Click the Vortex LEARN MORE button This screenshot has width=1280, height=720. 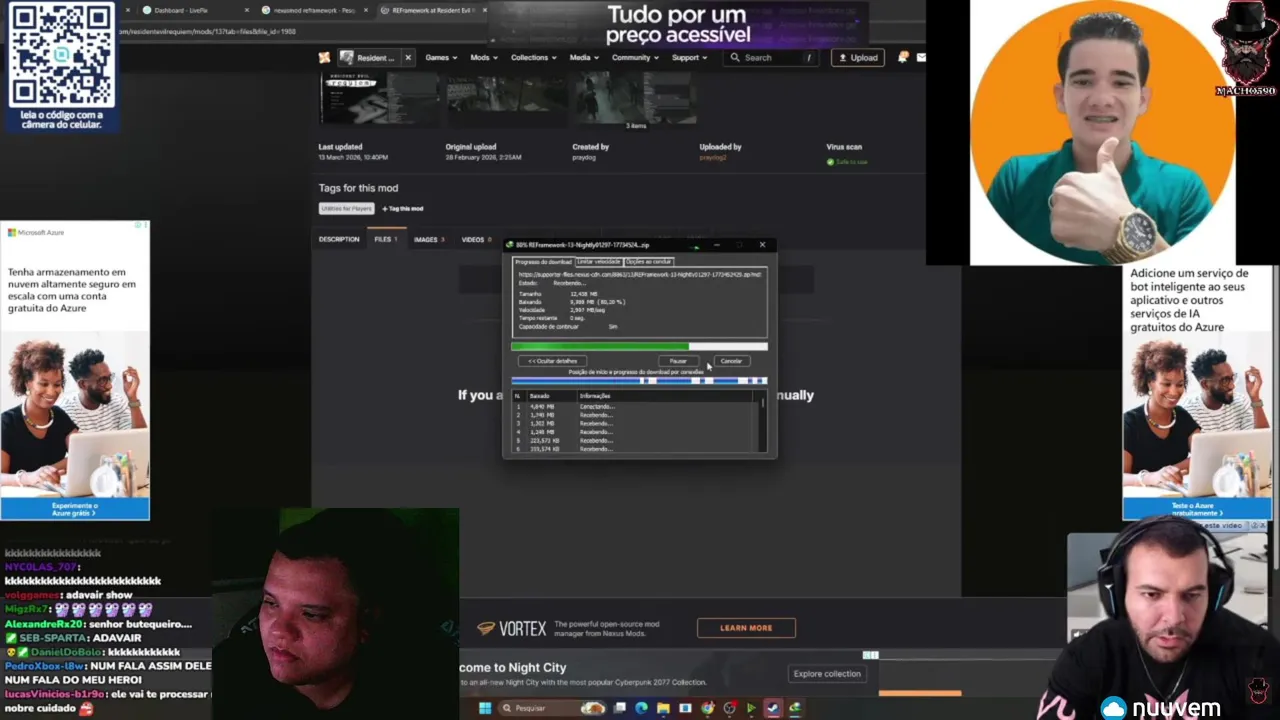(x=746, y=628)
